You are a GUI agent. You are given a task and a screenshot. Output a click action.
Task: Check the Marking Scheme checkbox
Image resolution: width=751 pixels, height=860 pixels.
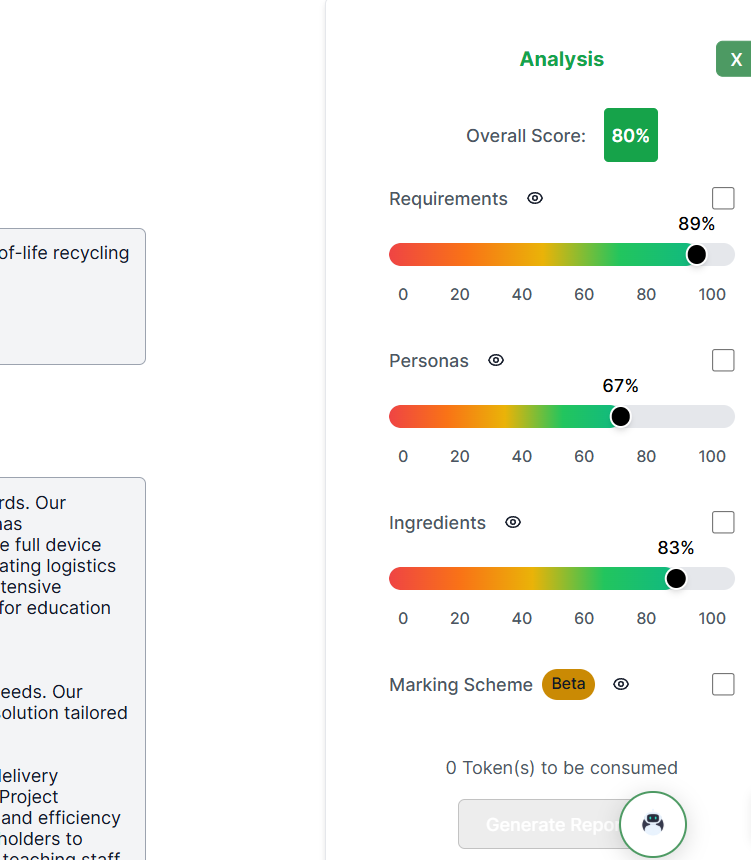(723, 684)
